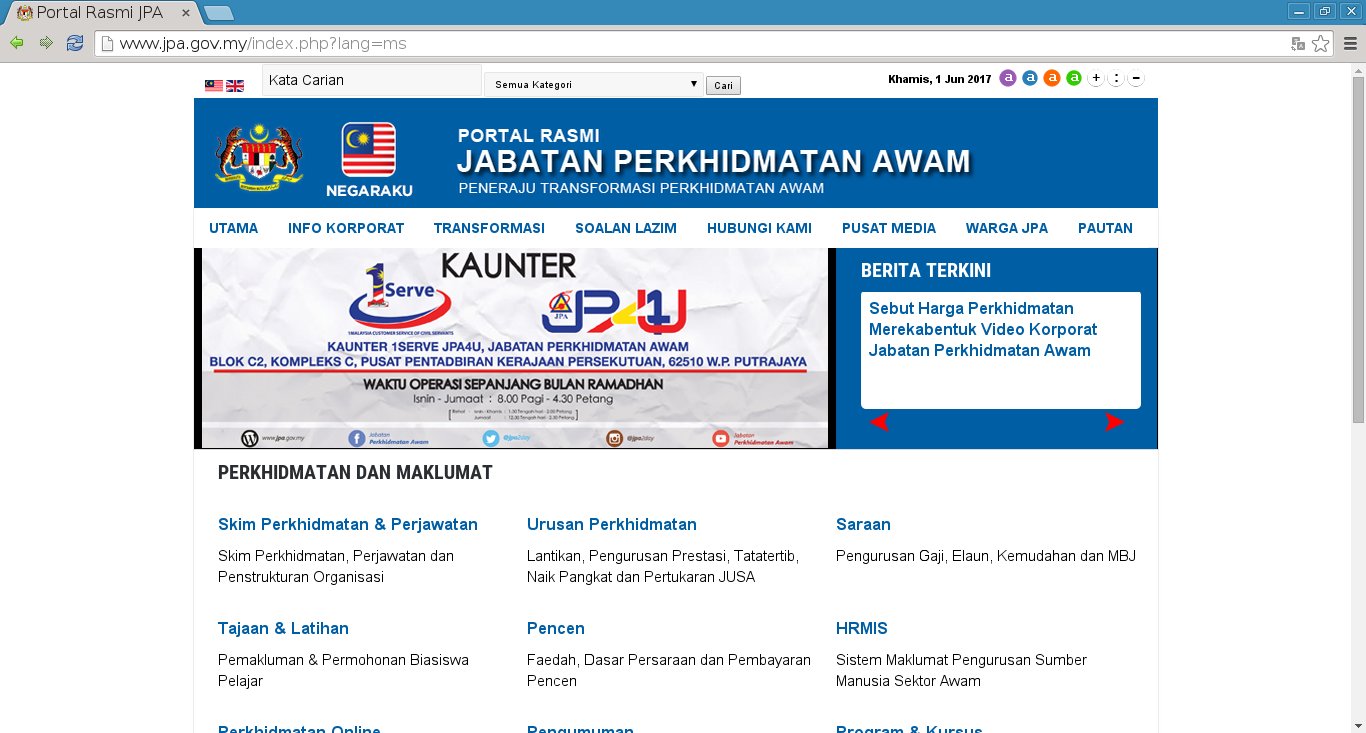This screenshot has height=733, width=1366.
Task: Apply the blue 'a' font colour theme
Action: [1030, 78]
